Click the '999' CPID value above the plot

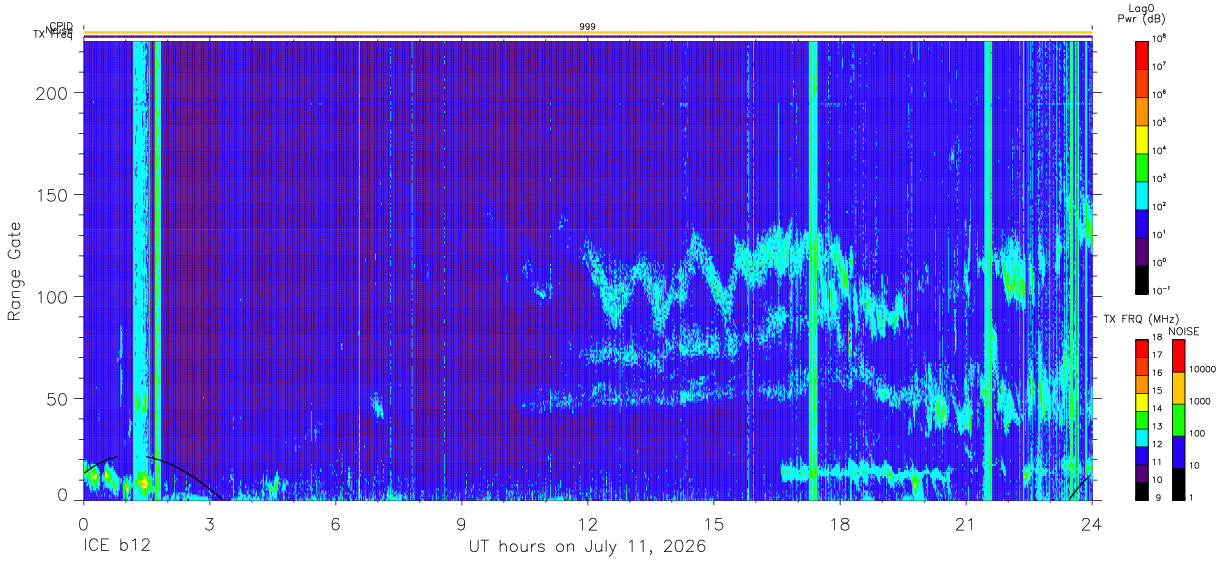click(x=588, y=26)
